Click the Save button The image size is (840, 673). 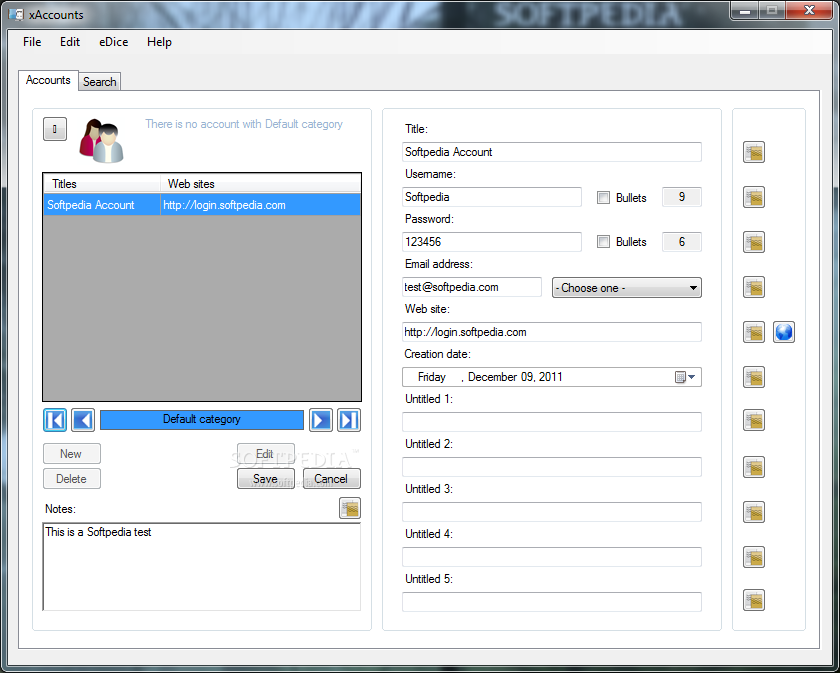point(266,479)
